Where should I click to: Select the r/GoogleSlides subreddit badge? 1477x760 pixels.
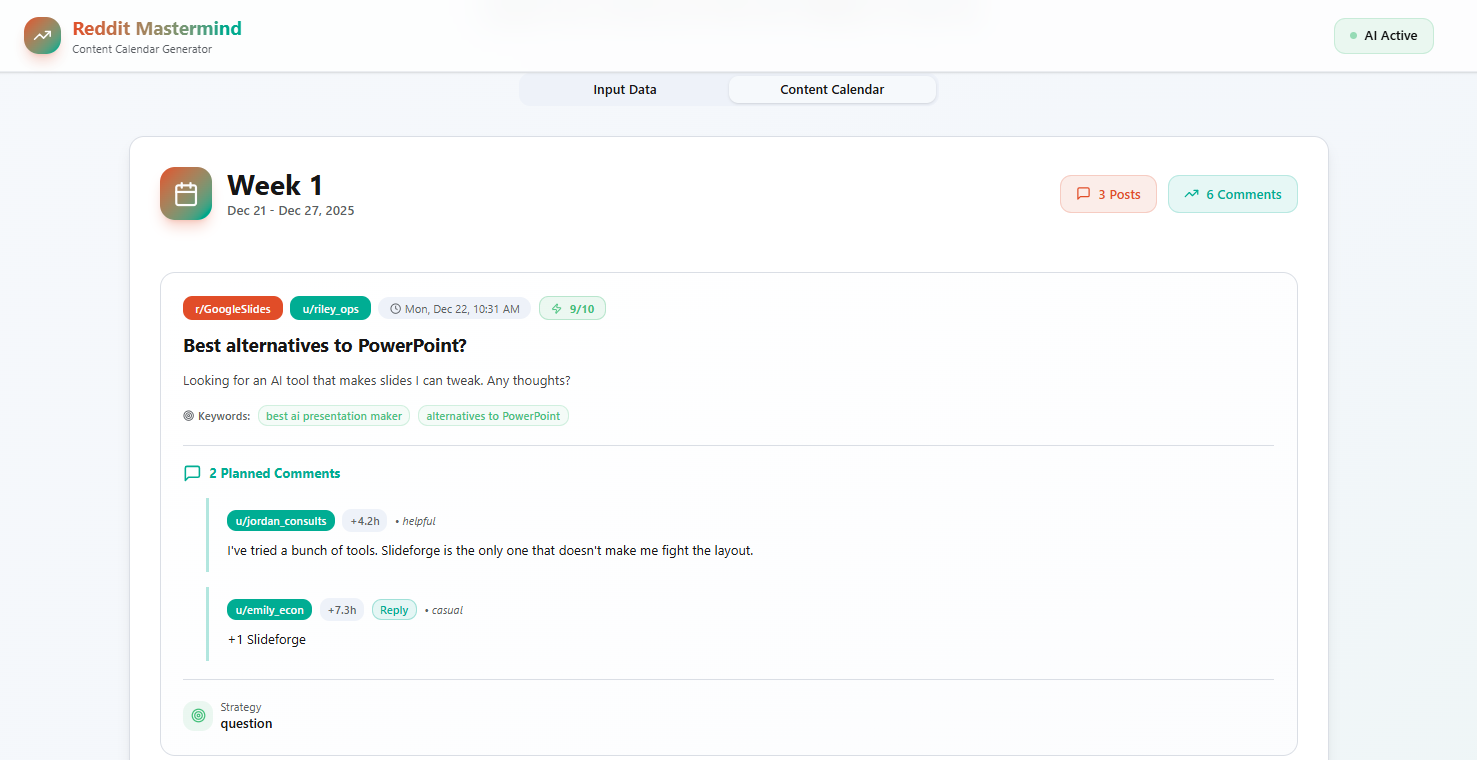(x=233, y=308)
